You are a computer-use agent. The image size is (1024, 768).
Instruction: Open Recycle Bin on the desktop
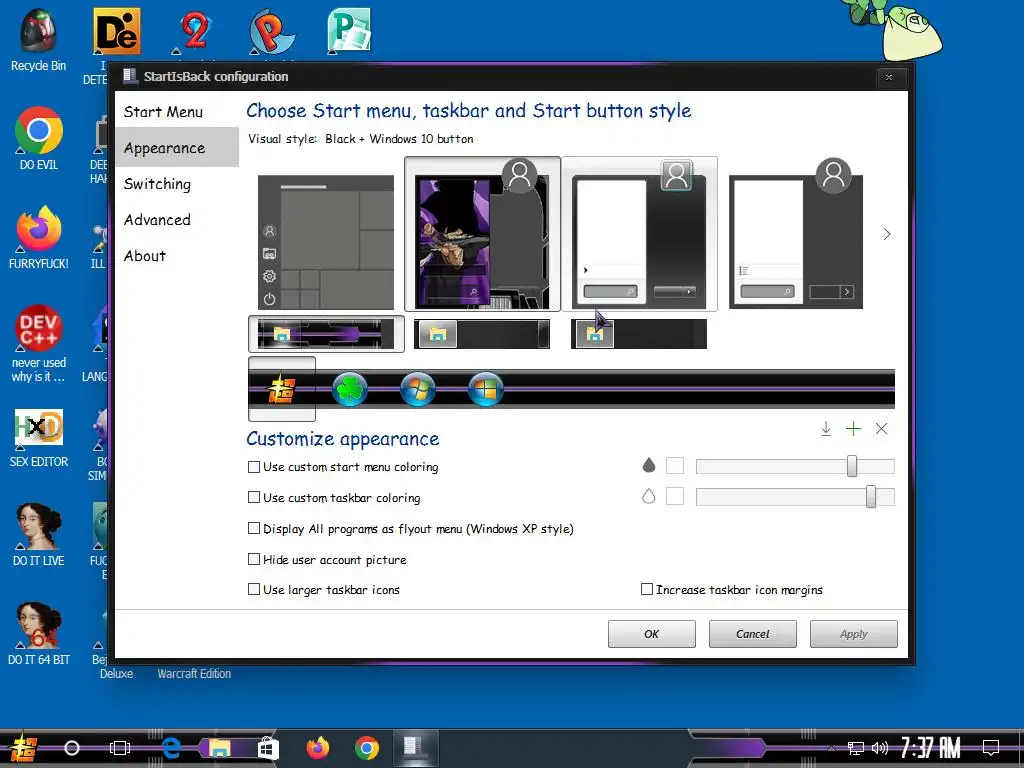click(x=39, y=39)
